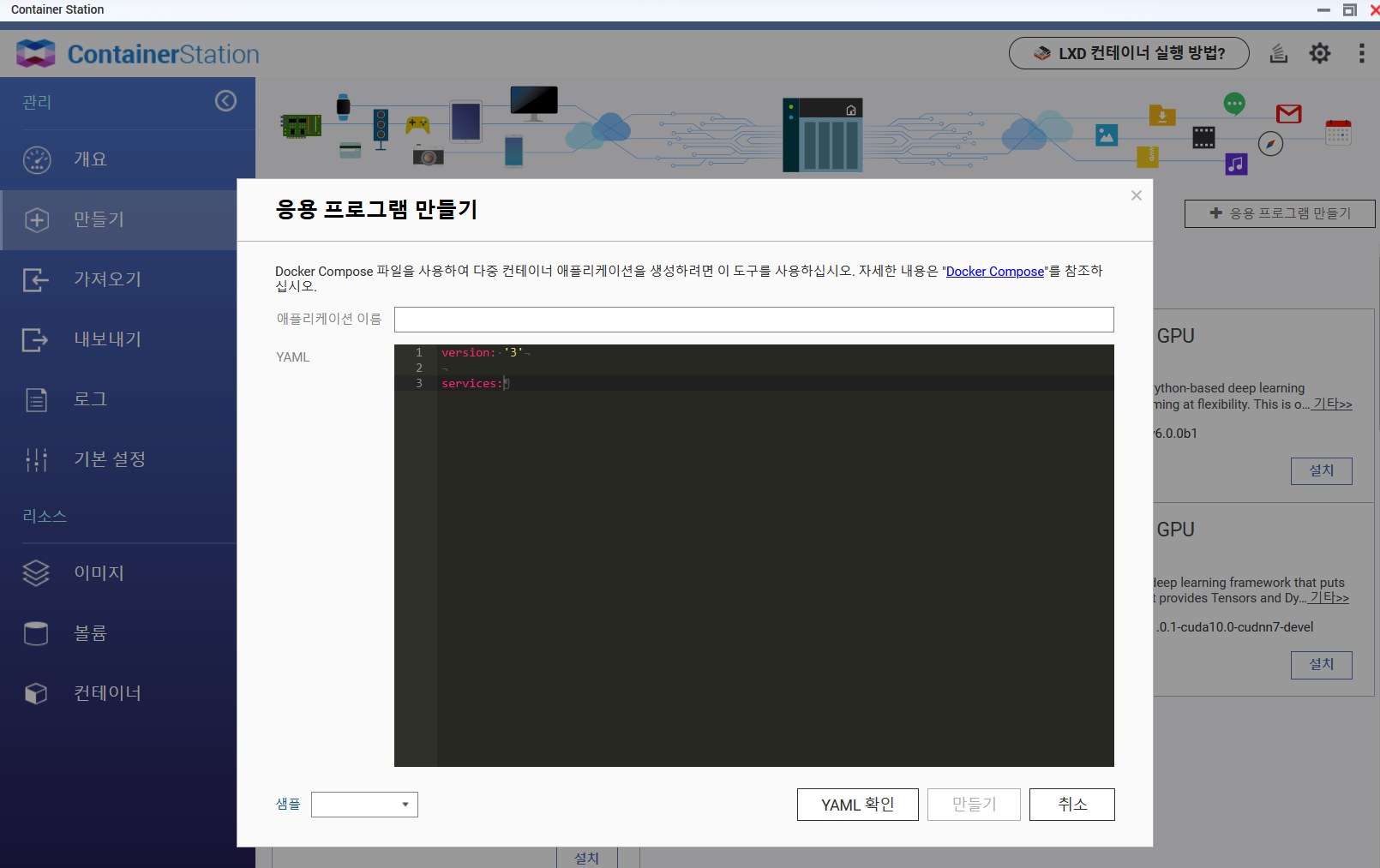Click the calendar icon in banner
The image size is (1380, 868).
click(1338, 133)
